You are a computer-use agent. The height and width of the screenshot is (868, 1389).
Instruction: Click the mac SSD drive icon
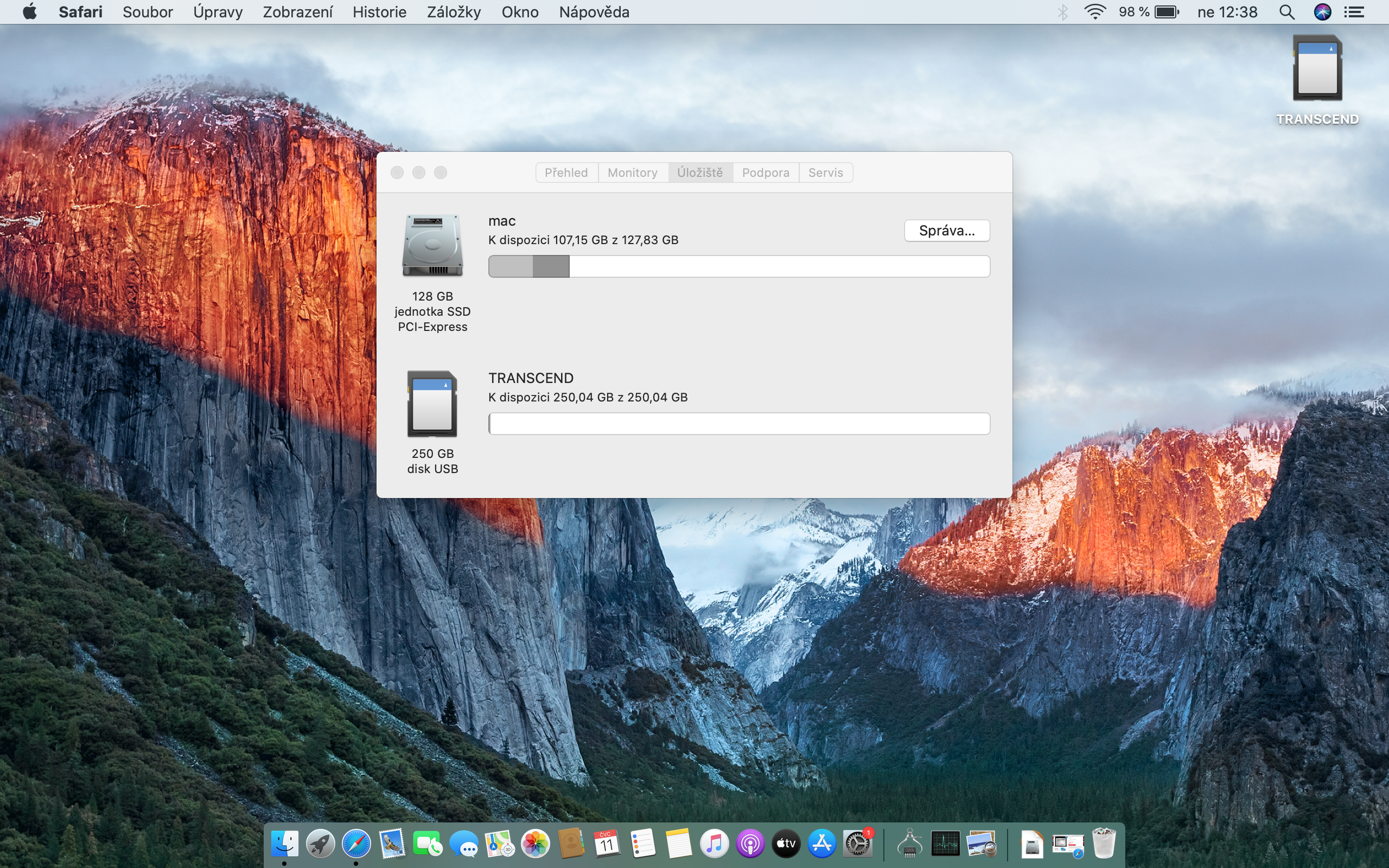point(432,246)
